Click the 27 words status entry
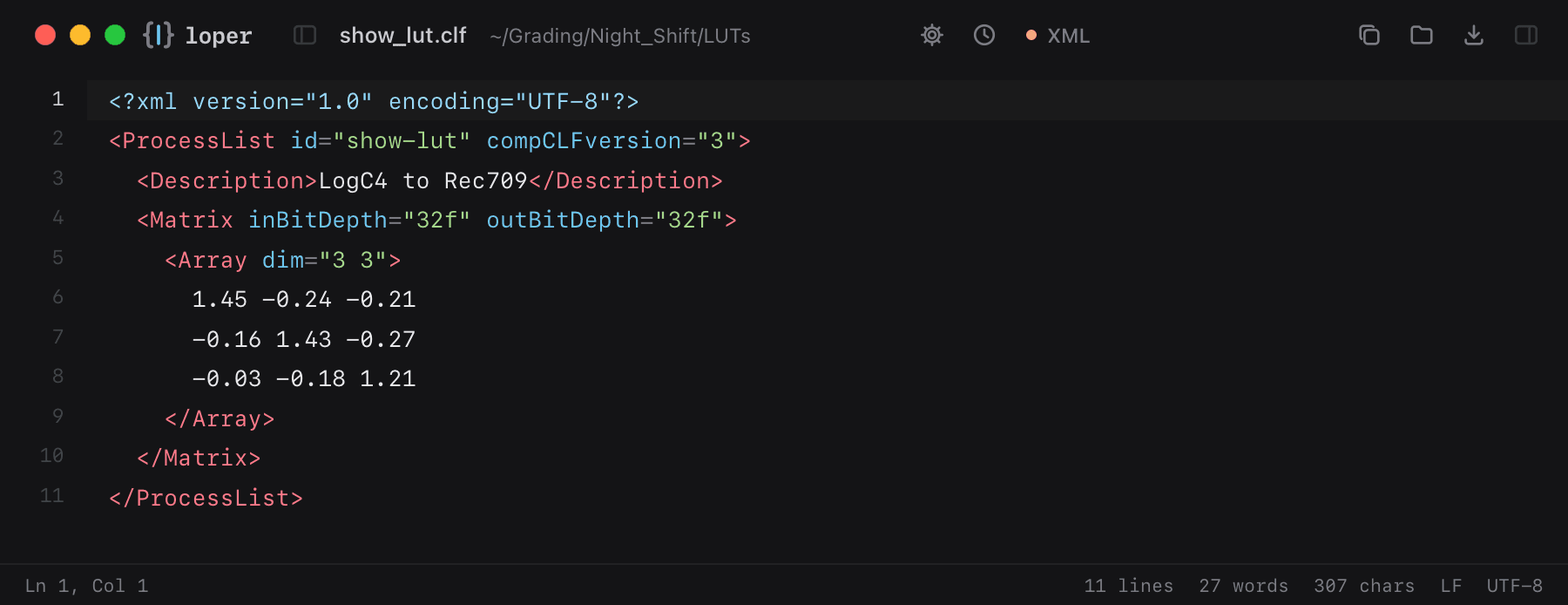Viewport: 1568px width, 605px height. [x=1243, y=586]
